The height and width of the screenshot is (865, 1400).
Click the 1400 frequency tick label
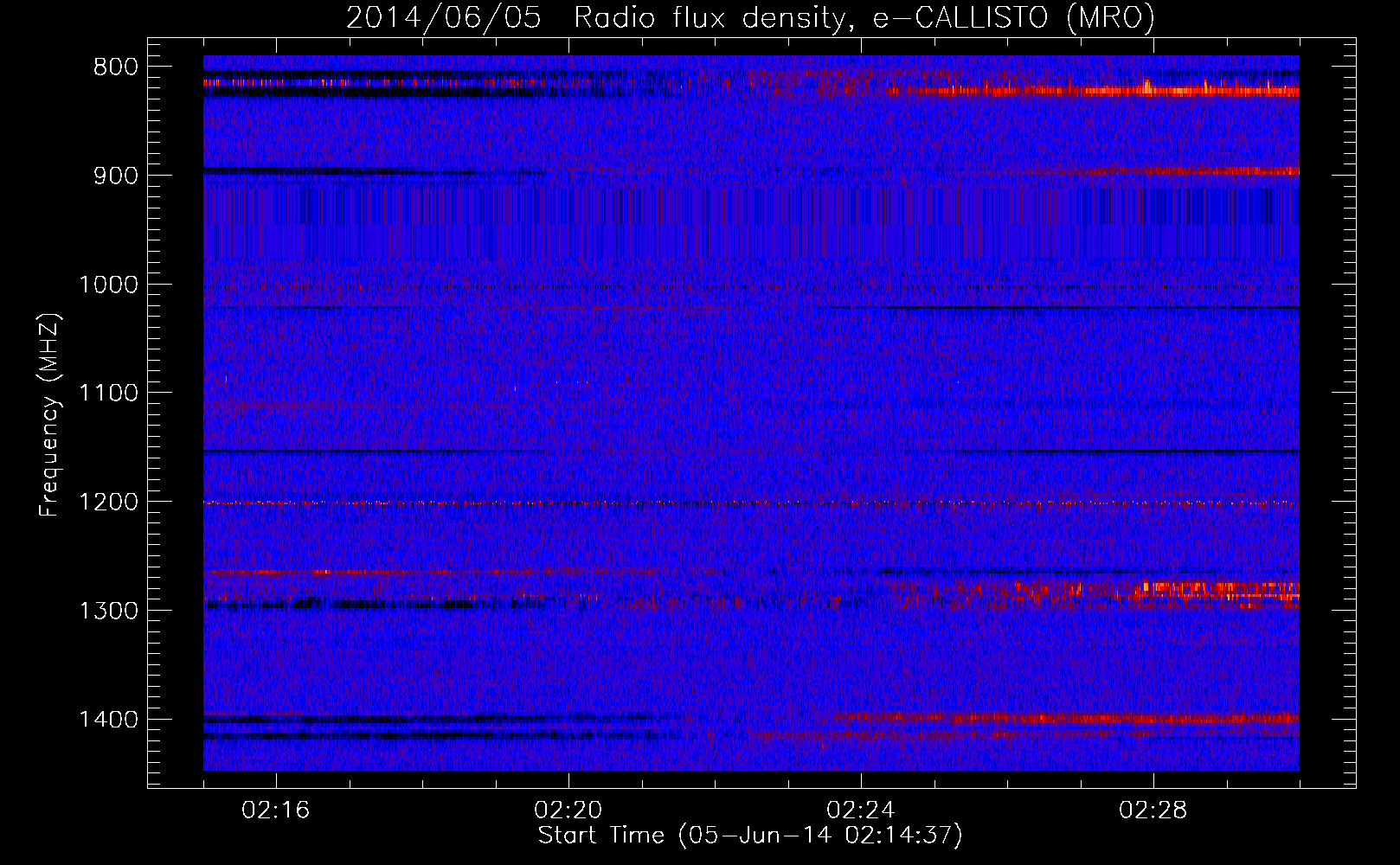[108, 720]
